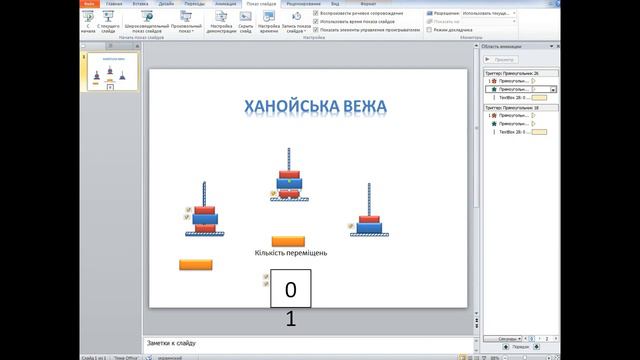
Task: Switch to Transitions (Переходы) tab
Action: pyautogui.click(x=194, y=4)
